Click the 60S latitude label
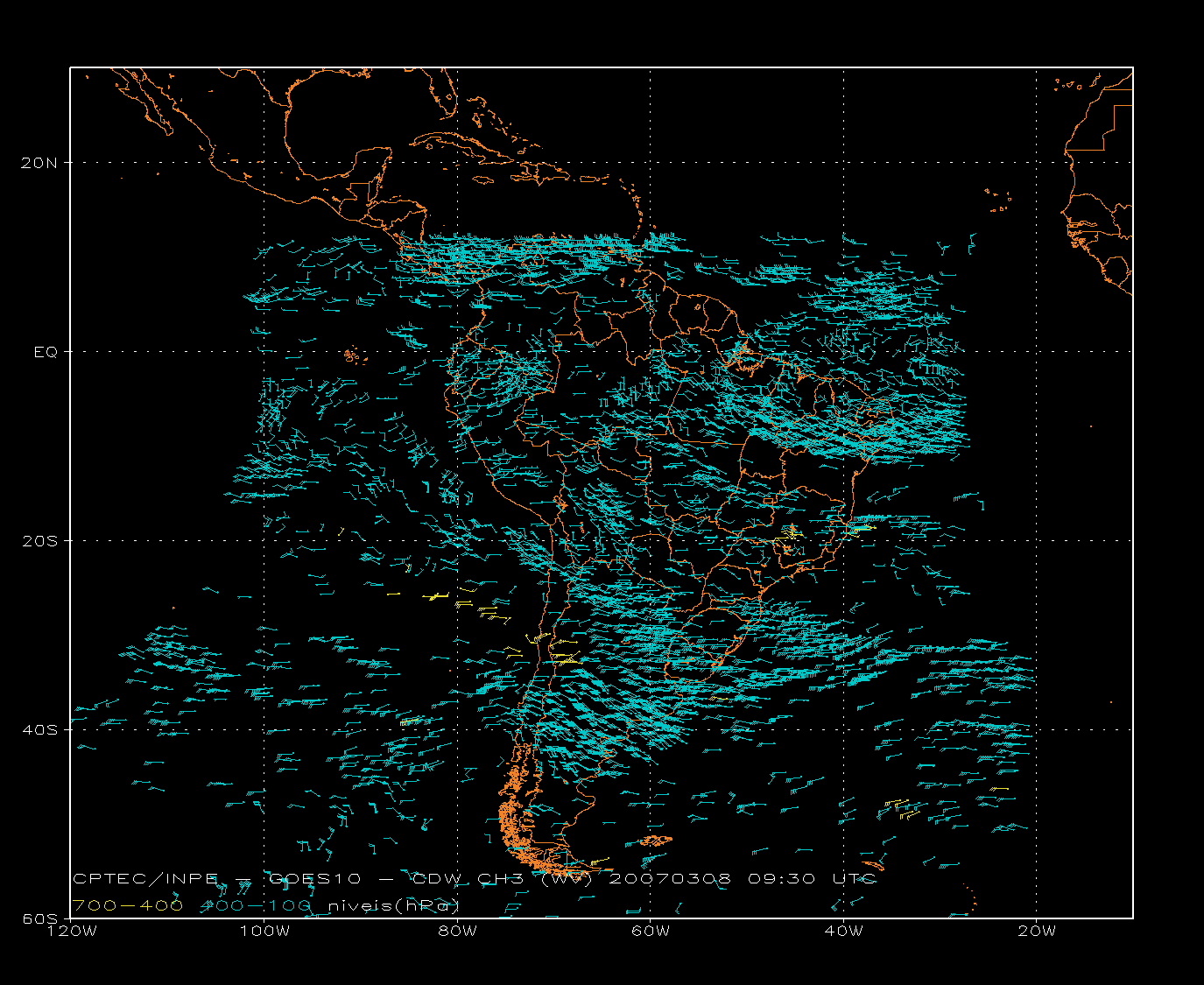 pyautogui.click(x=40, y=918)
